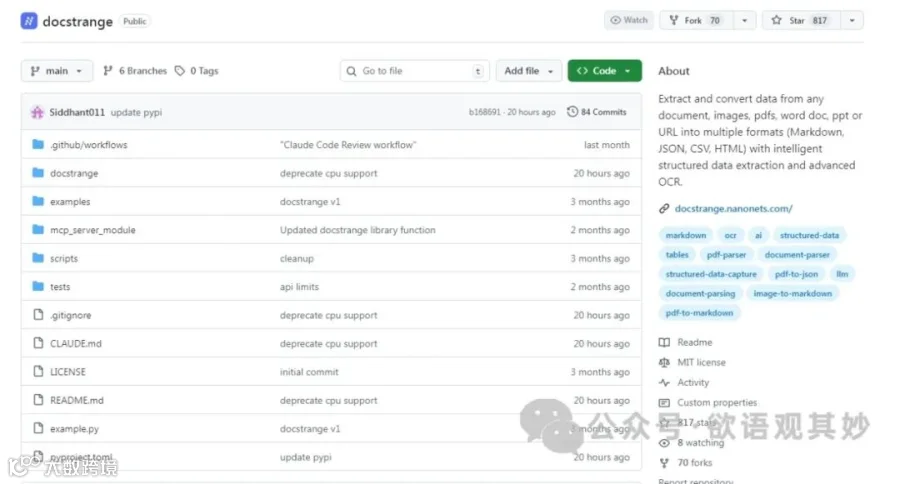Click the Fork button
Viewport: 900px width, 484px height.
coord(696,20)
